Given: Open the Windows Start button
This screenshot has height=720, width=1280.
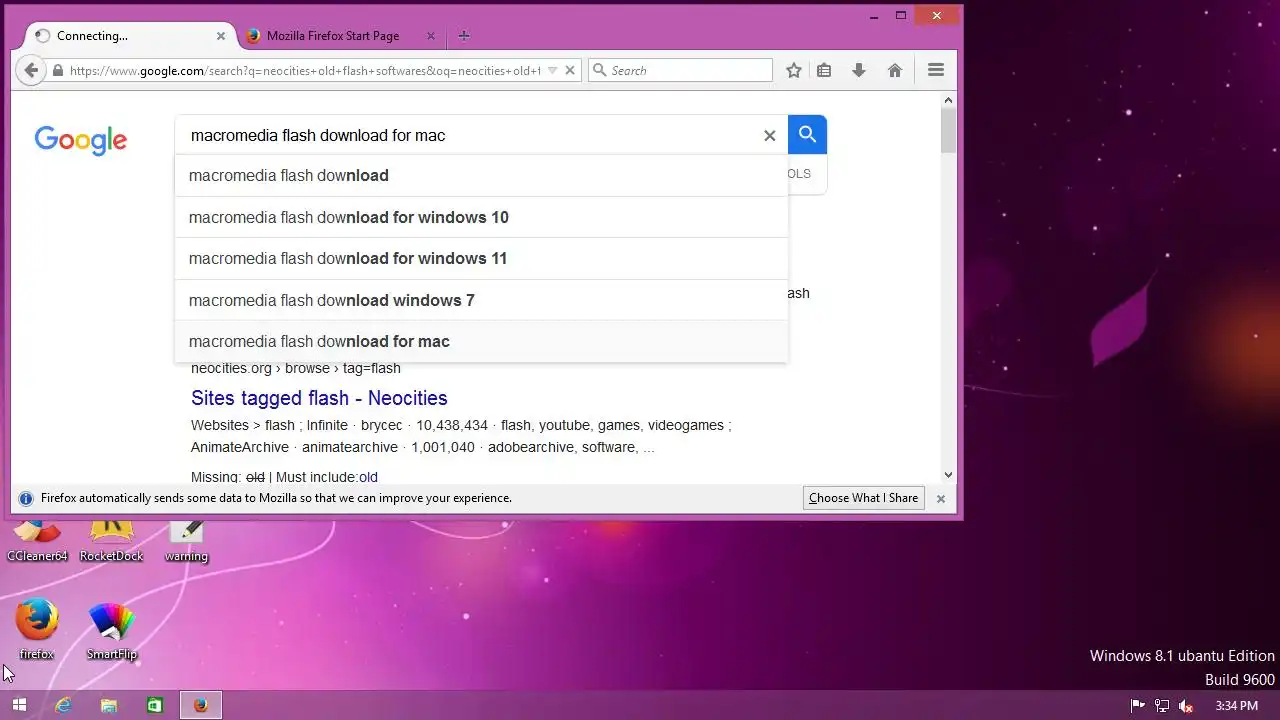Looking at the screenshot, I should click(x=19, y=705).
